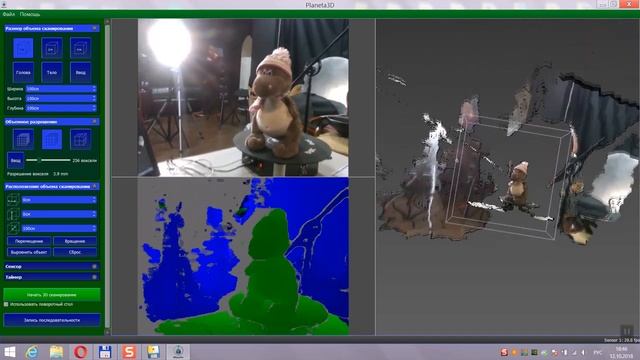Click the volume speaker tray icon
The height and width of the screenshot is (360, 640).
[583, 352]
